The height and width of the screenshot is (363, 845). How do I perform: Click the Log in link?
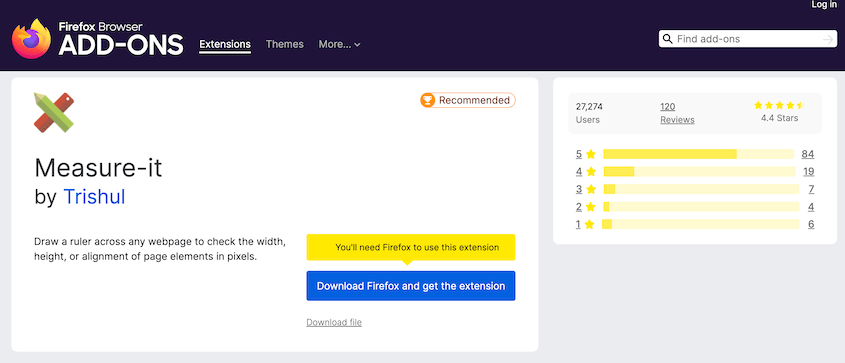[x=825, y=4]
